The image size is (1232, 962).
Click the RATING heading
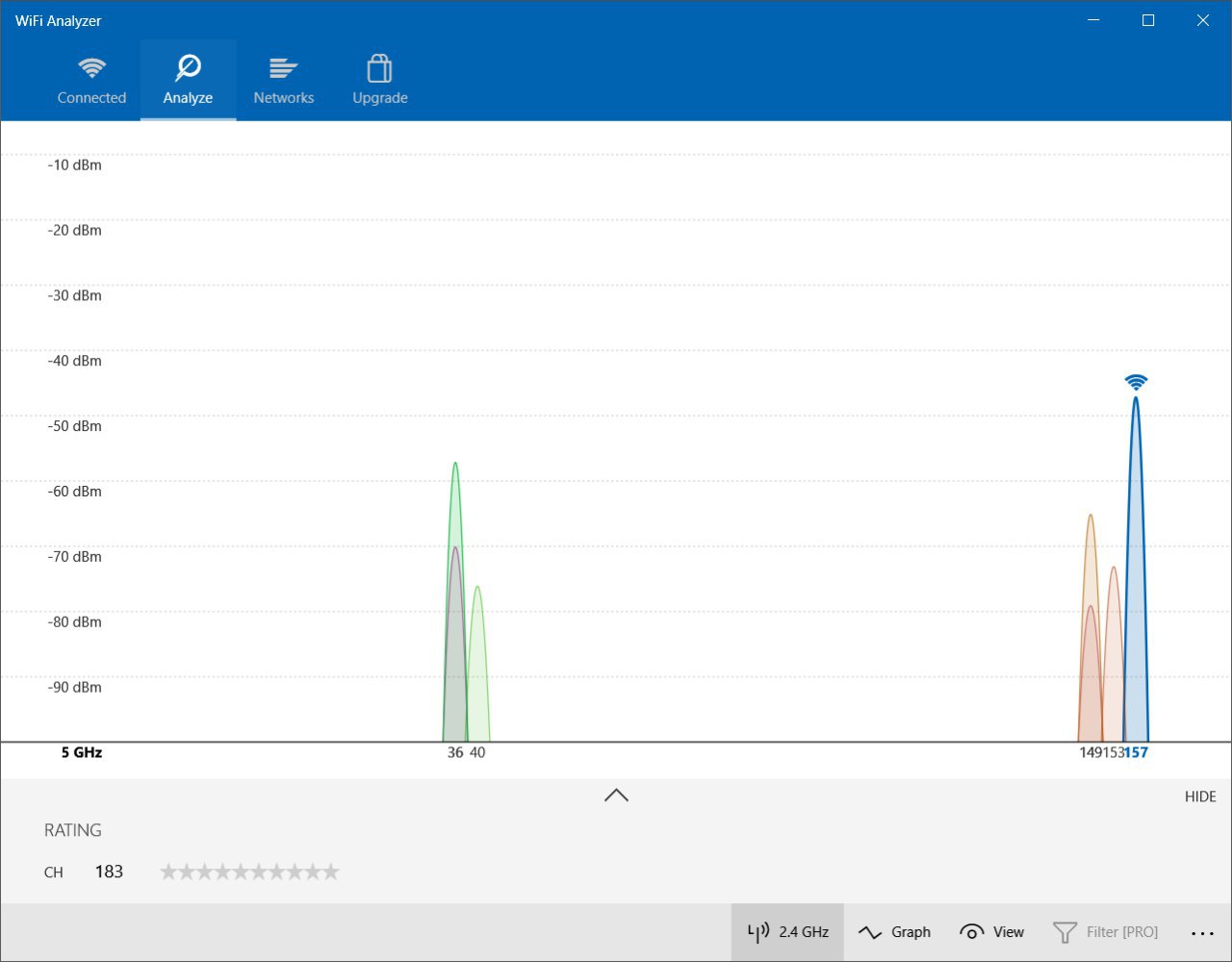click(x=73, y=830)
